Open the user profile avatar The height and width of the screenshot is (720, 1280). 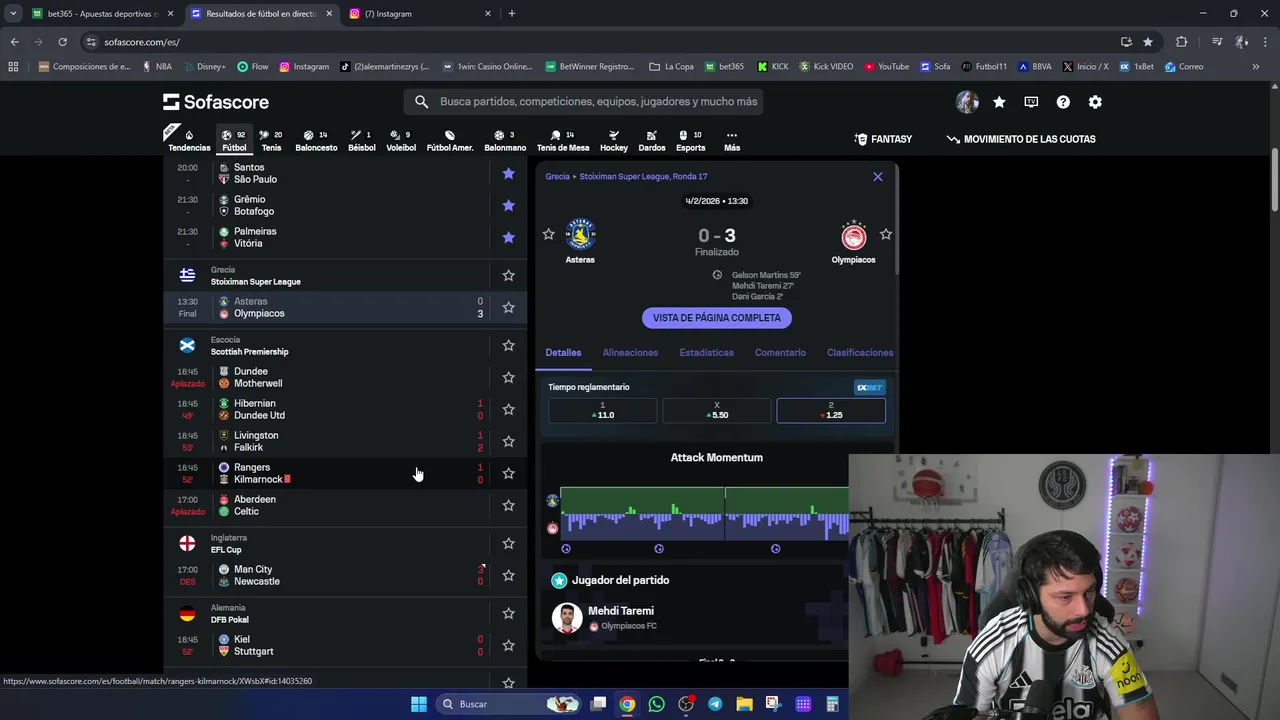967,102
